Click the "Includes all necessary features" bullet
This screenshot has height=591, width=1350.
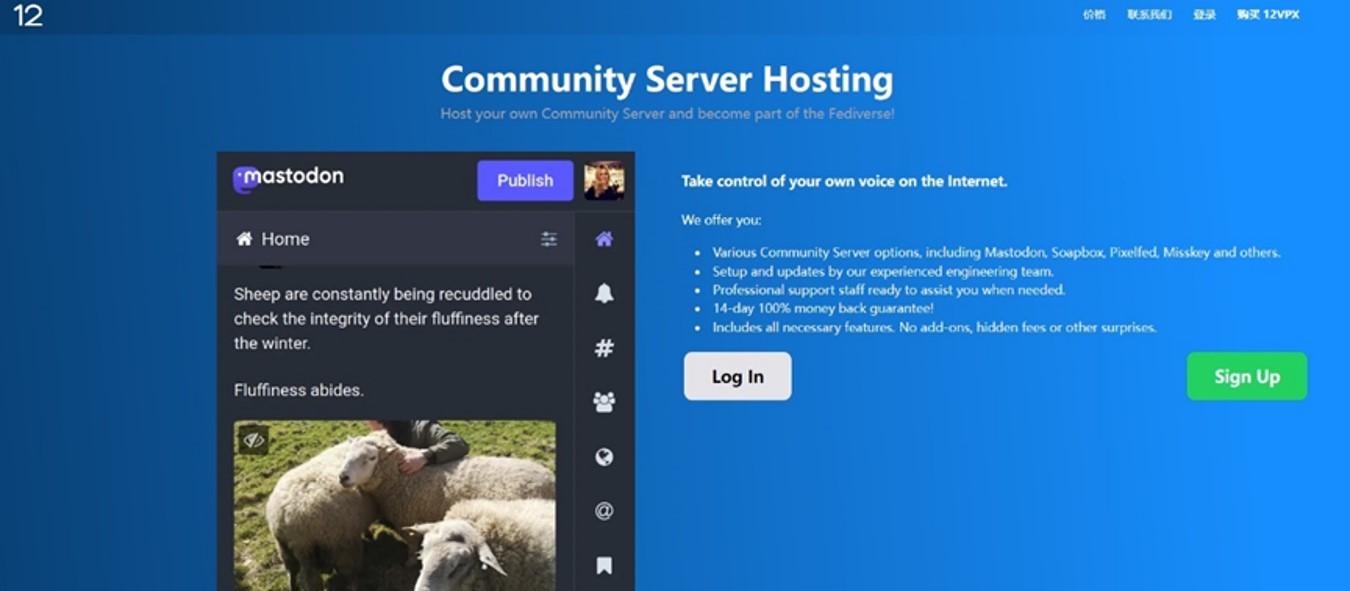point(934,327)
